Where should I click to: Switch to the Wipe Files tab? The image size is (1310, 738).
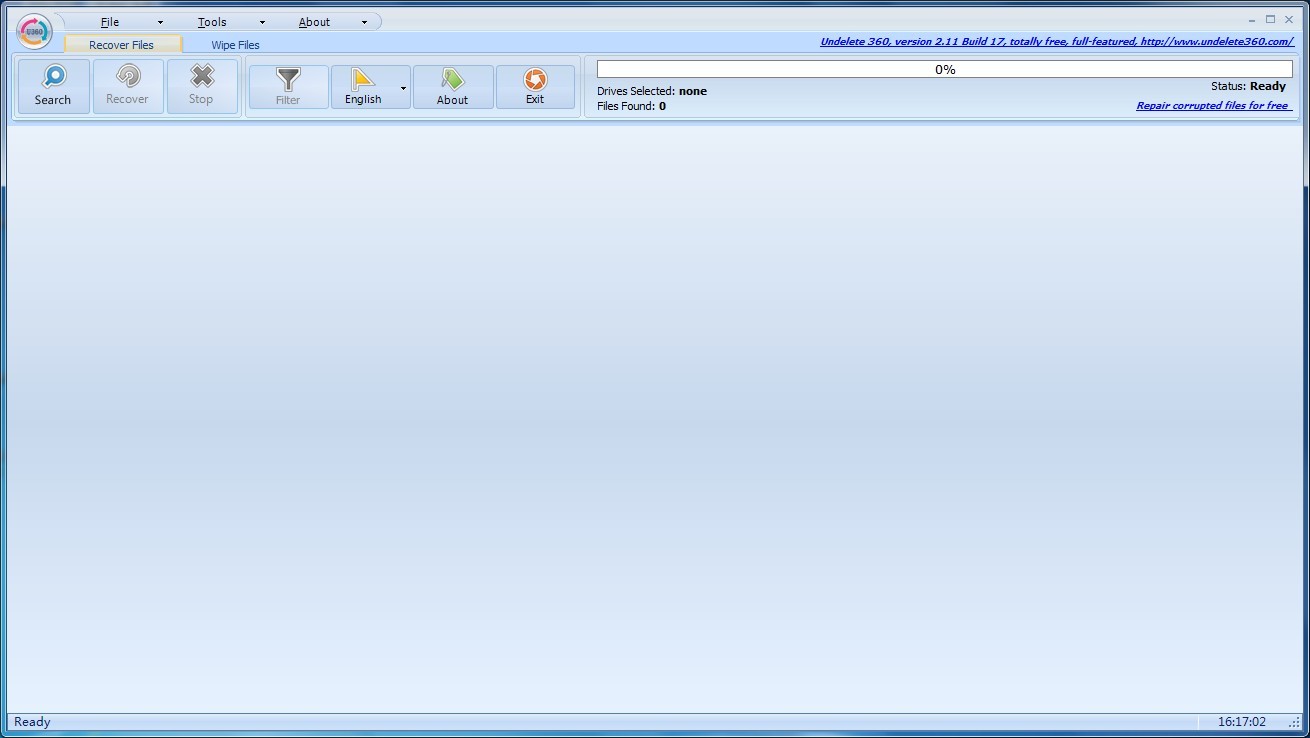(235, 45)
